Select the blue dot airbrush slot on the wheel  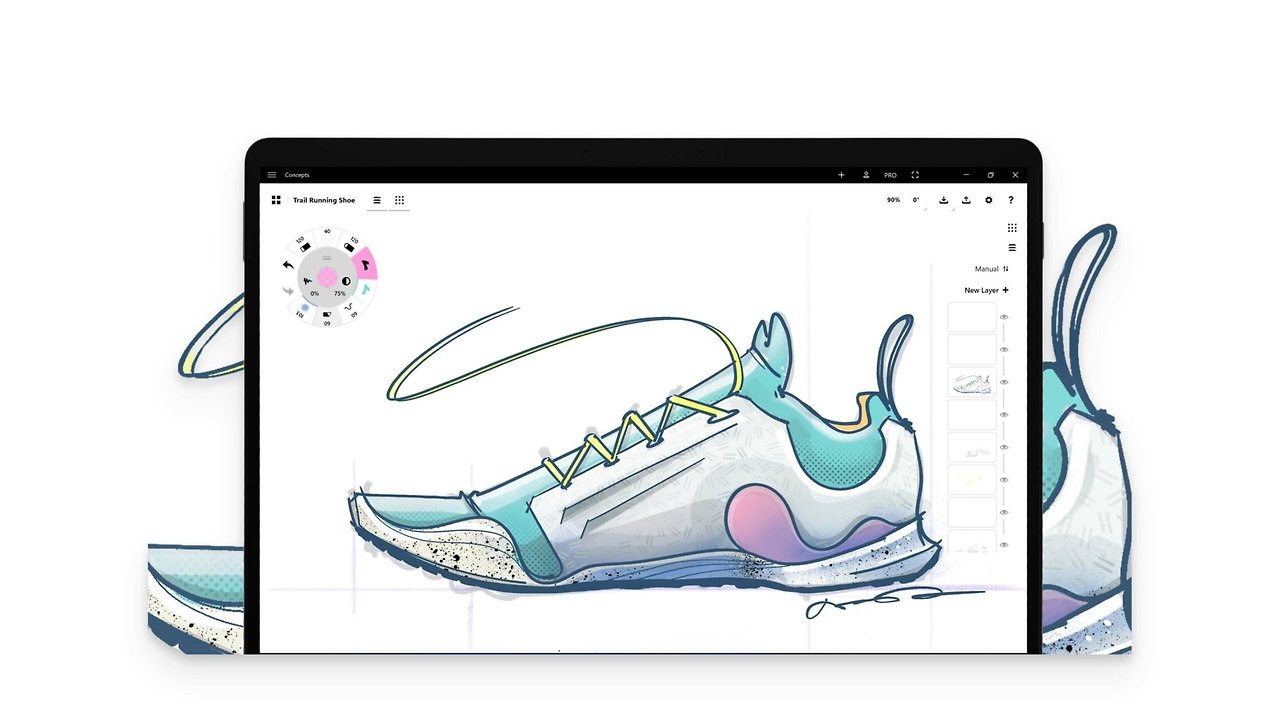click(x=305, y=309)
